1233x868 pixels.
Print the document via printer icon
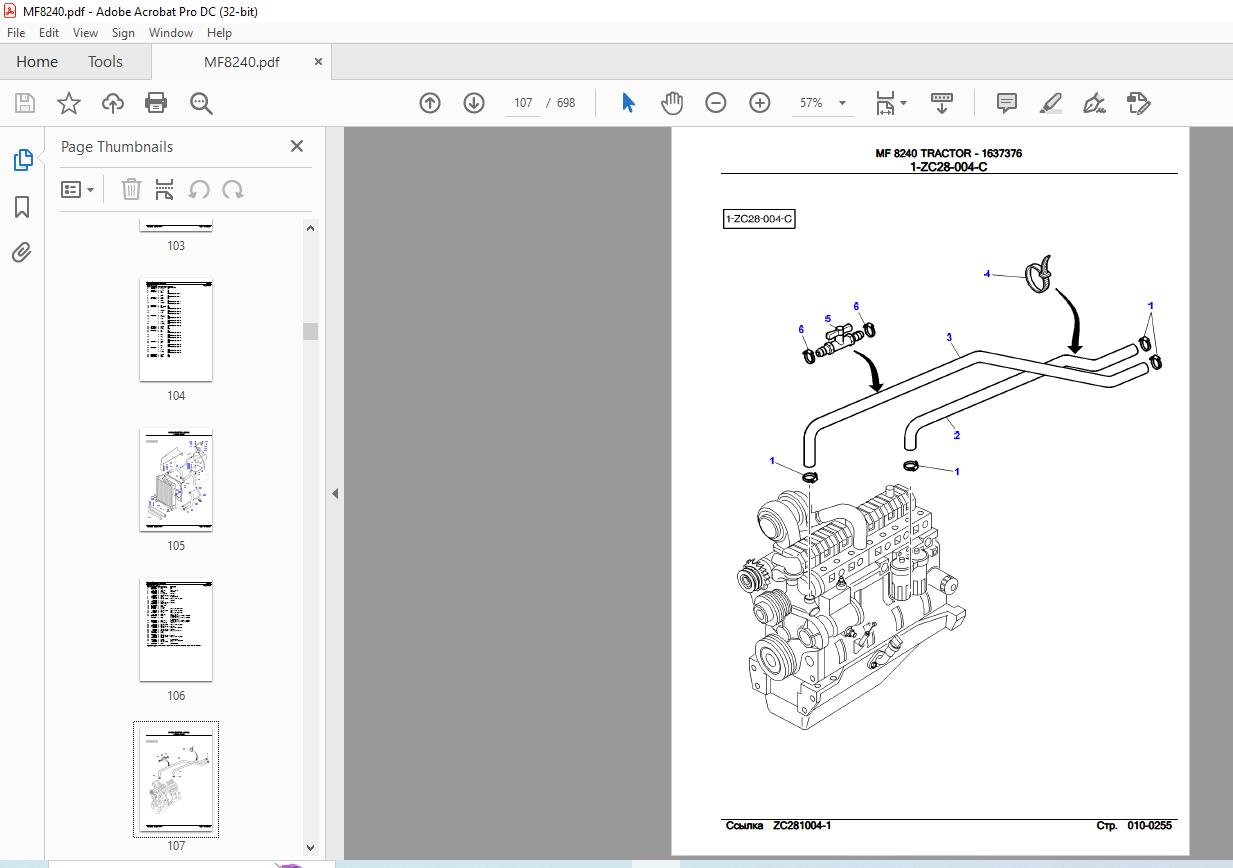(x=155, y=103)
